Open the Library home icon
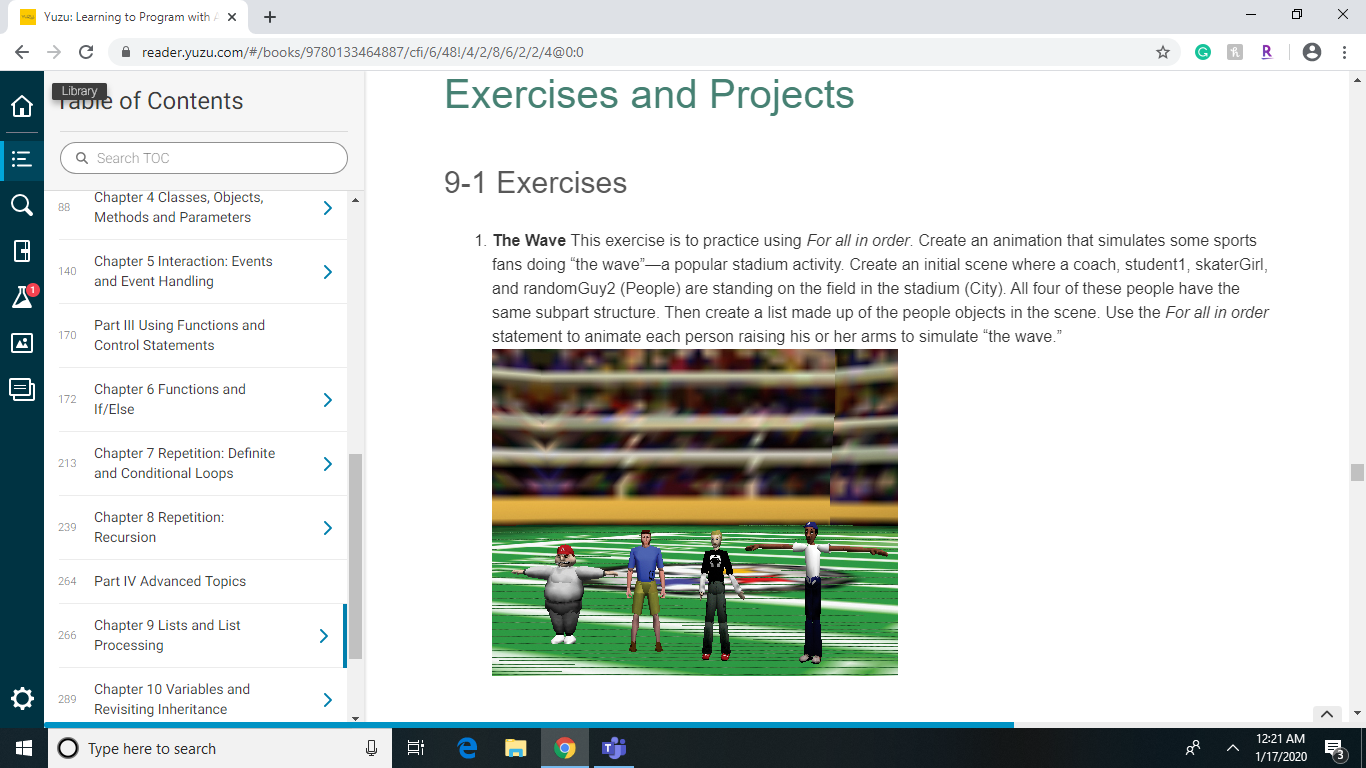This screenshot has height=768, width=1366. point(21,106)
